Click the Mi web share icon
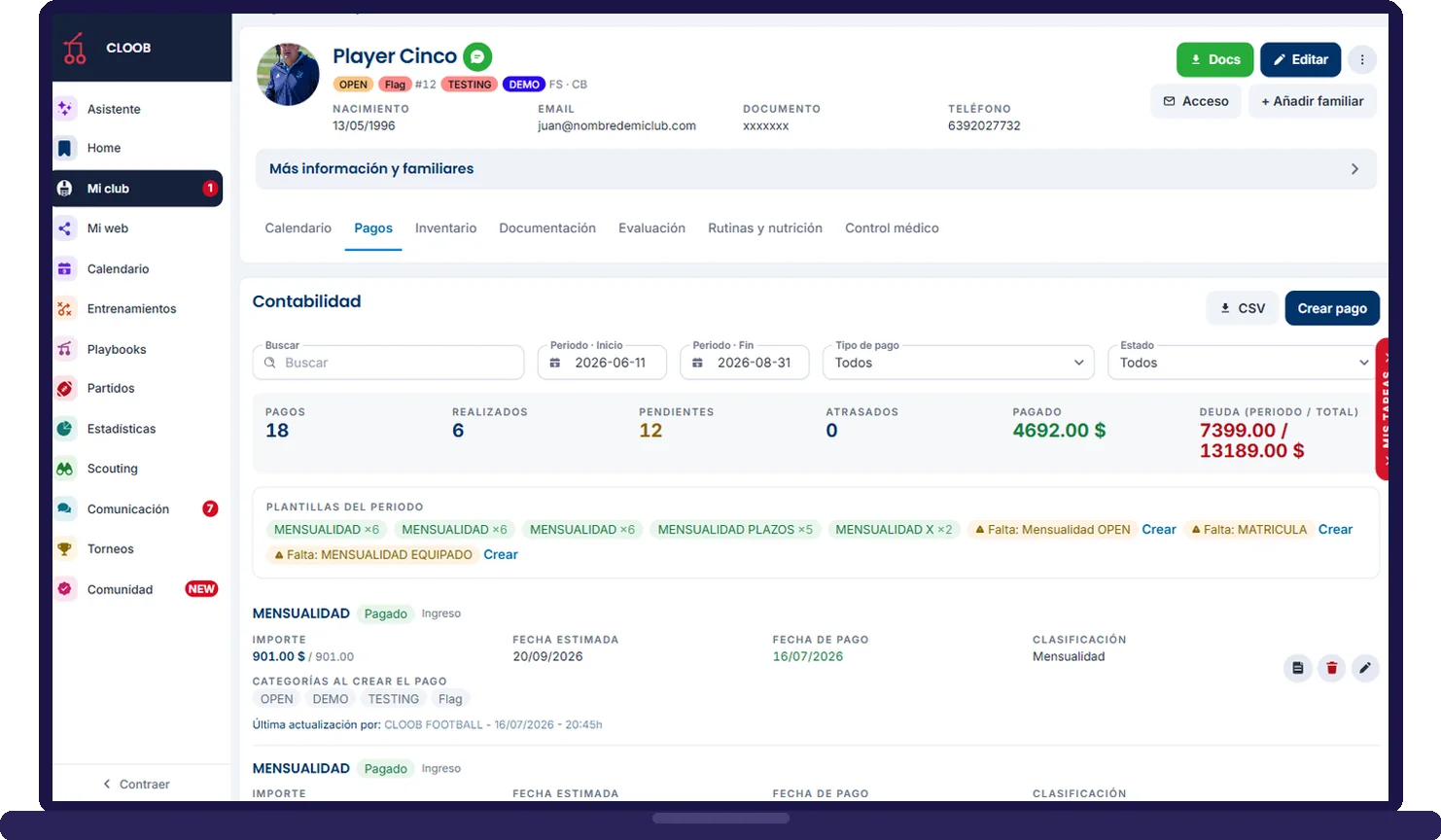This screenshot has width=1441, height=840. point(65,228)
